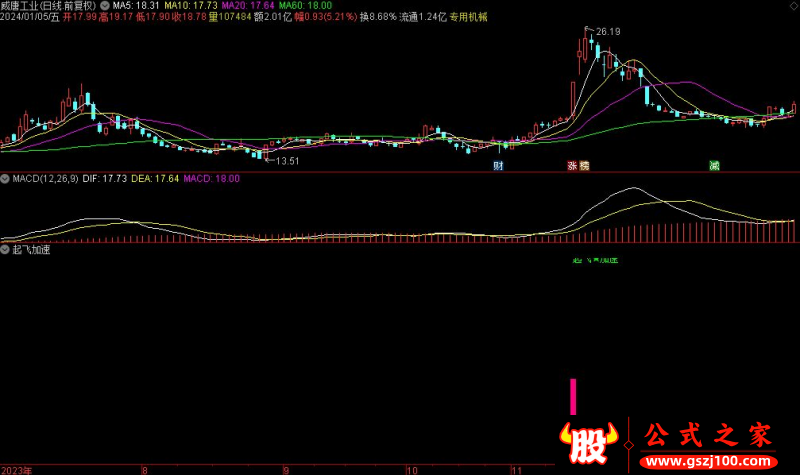
Task: Click the 26.19 peak price label
Action: 608,32
